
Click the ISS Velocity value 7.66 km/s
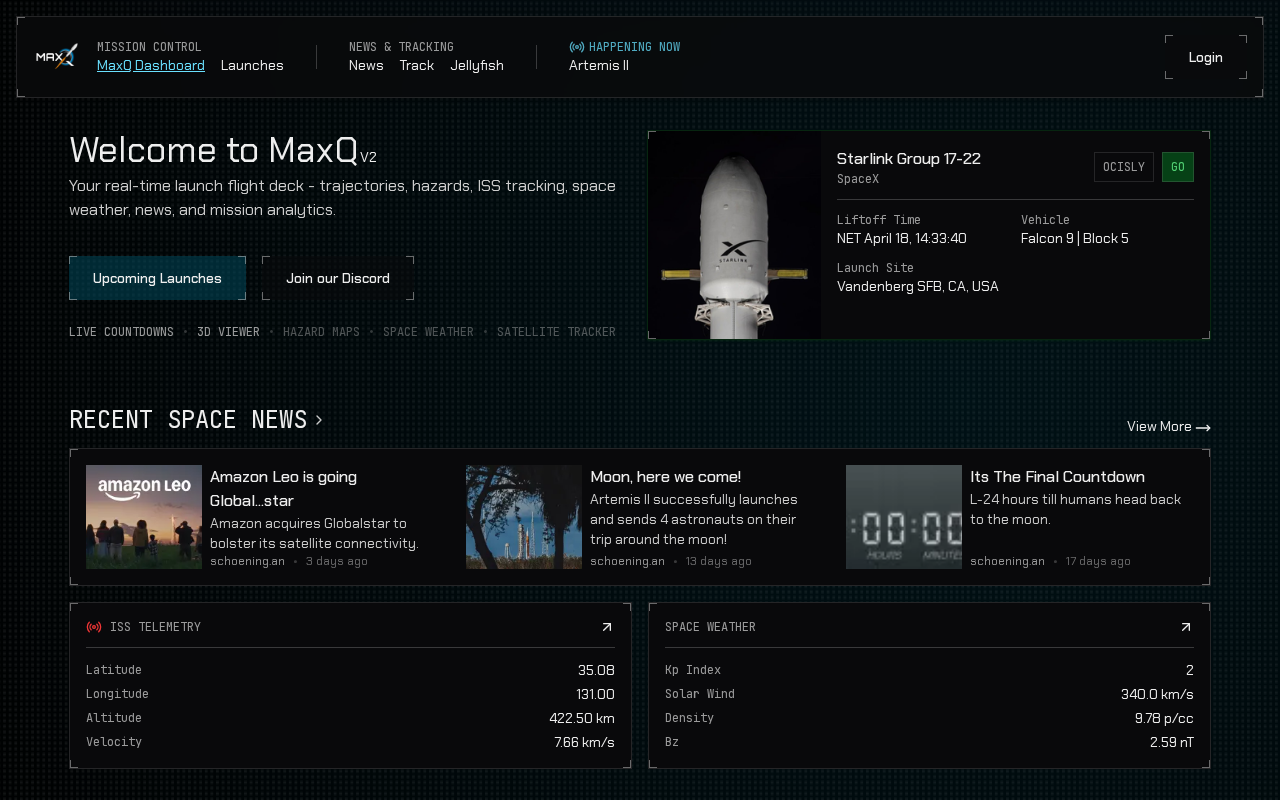pyautogui.click(x=584, y=742)
